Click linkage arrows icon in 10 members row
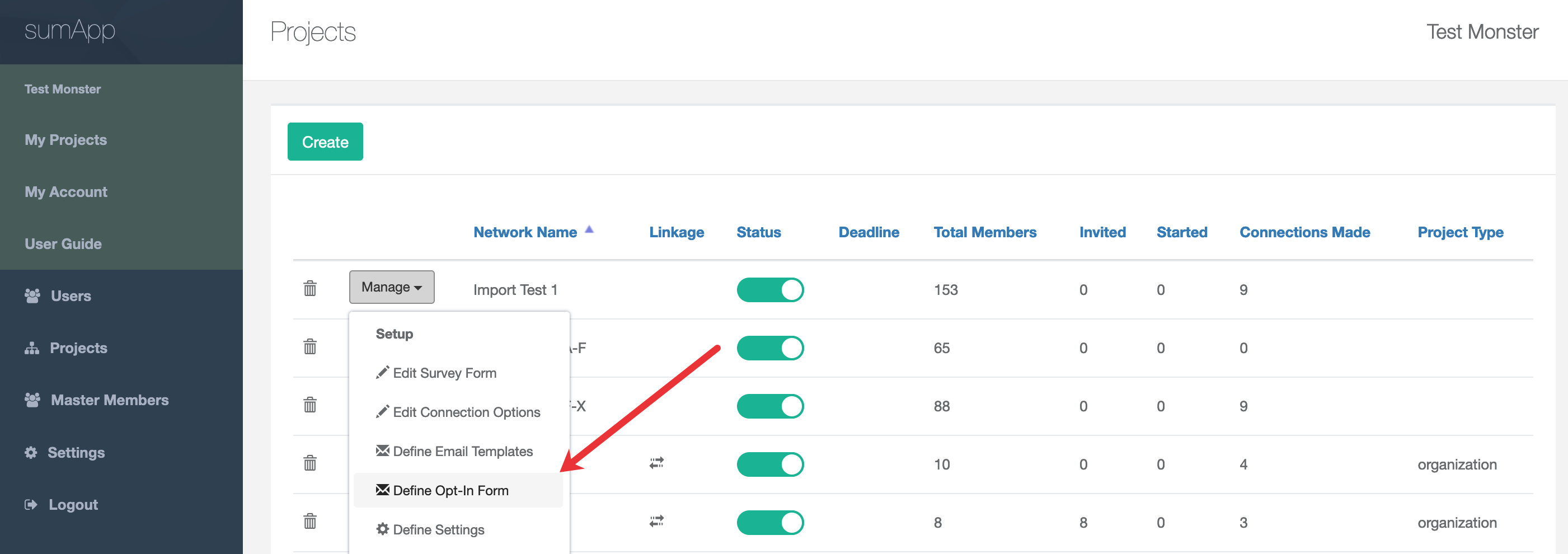The height and width of the screenshot is (554, 1568). pyautogui.click(x=656, y=463)
